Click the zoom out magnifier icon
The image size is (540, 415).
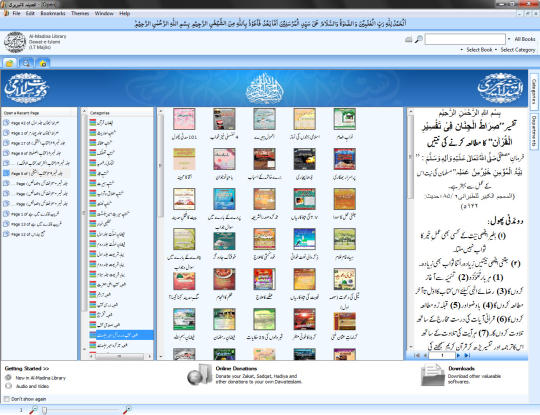(x=34, y=410)
